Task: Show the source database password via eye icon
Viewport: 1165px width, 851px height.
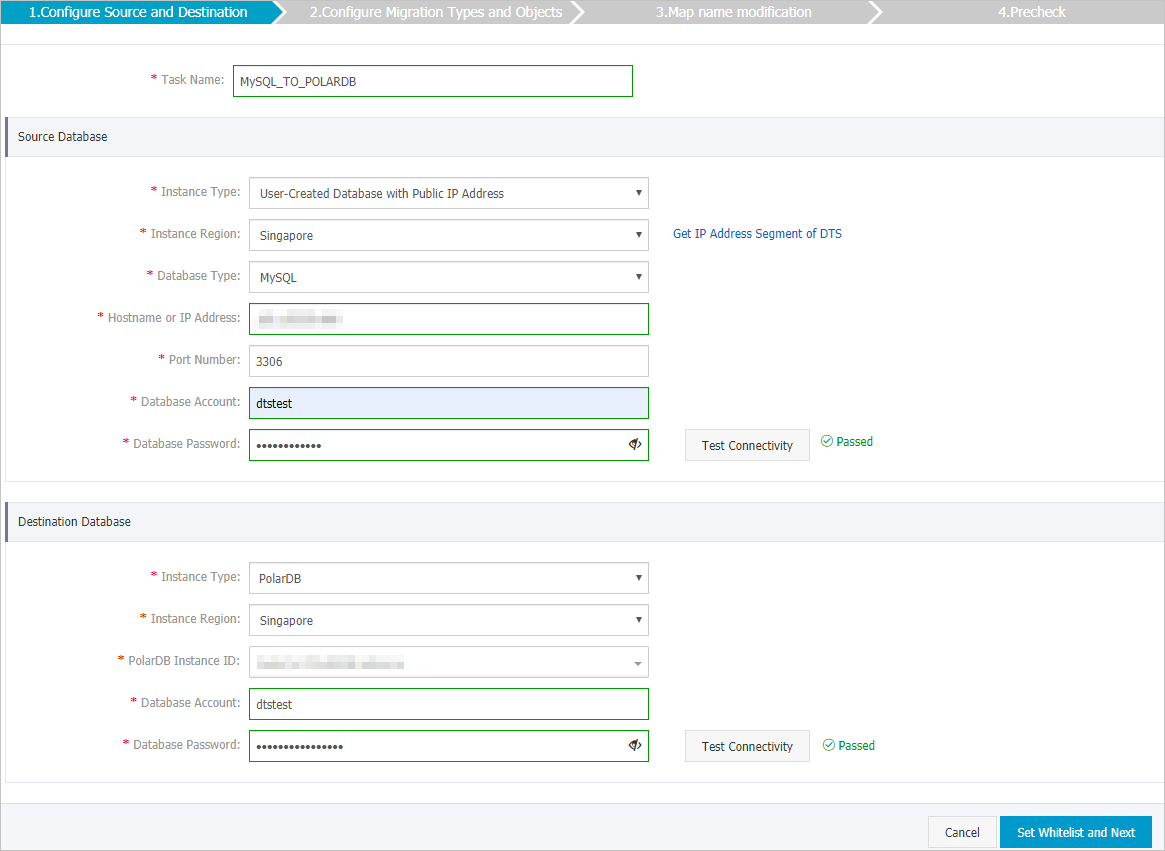Action: 635,444
